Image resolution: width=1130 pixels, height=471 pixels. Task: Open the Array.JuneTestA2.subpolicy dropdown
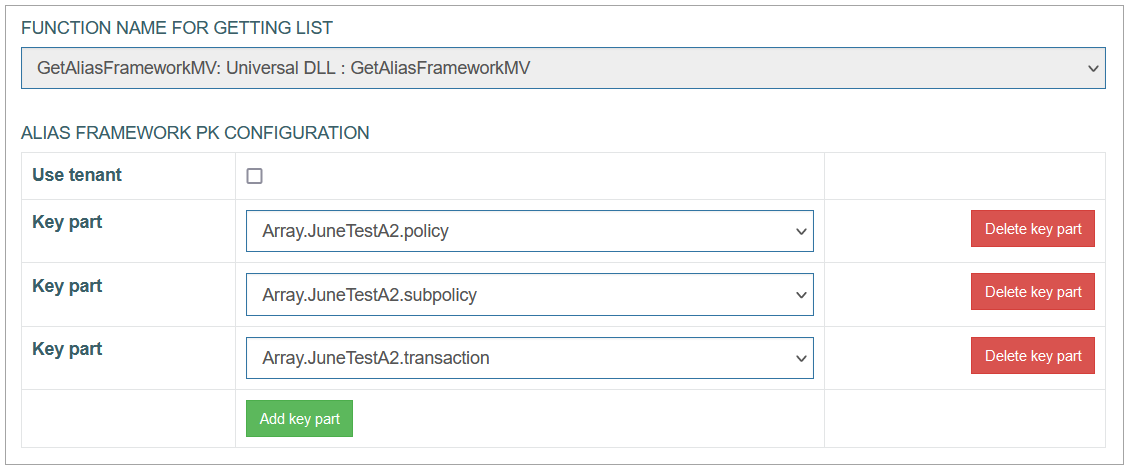point(530,294)
